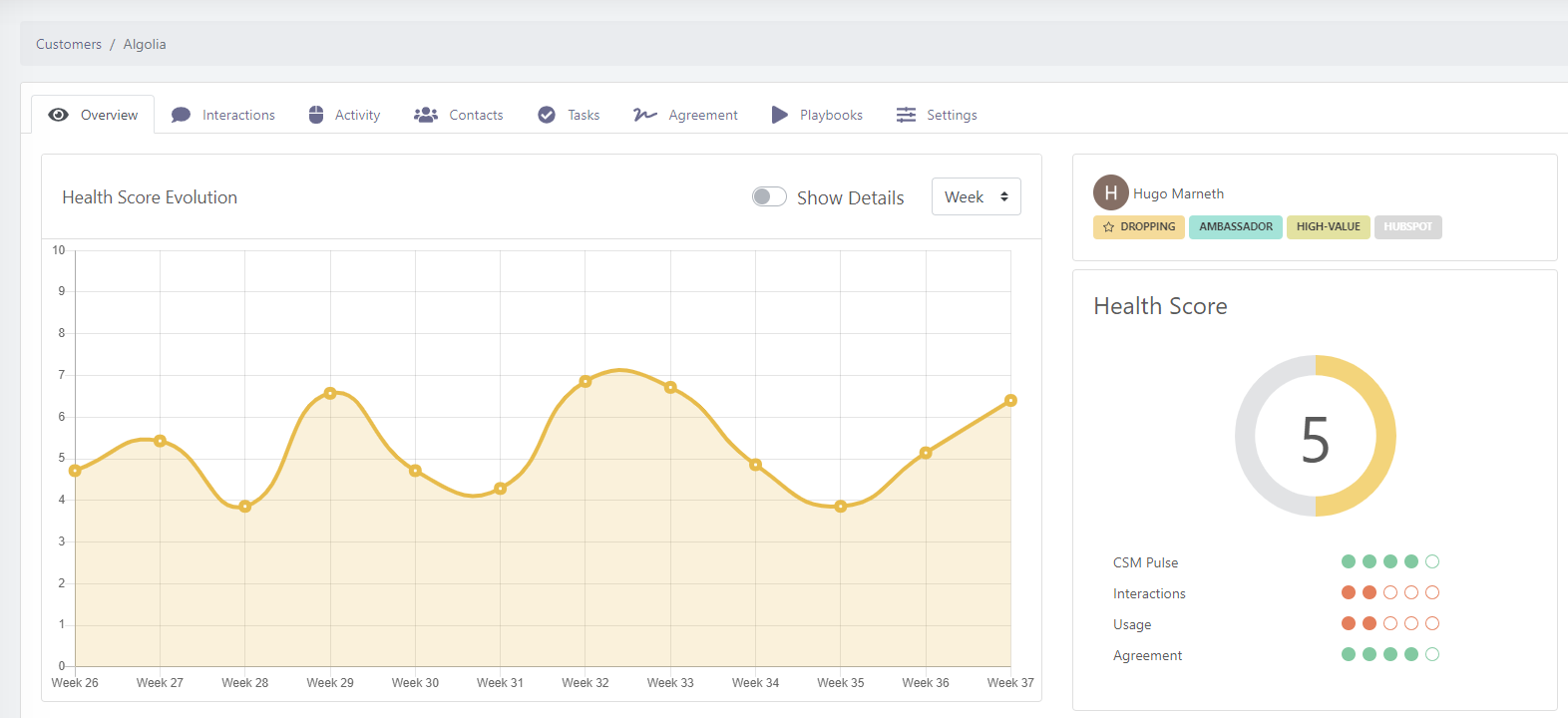
Task: Open the Settings tab
Action: click(937, 115)
